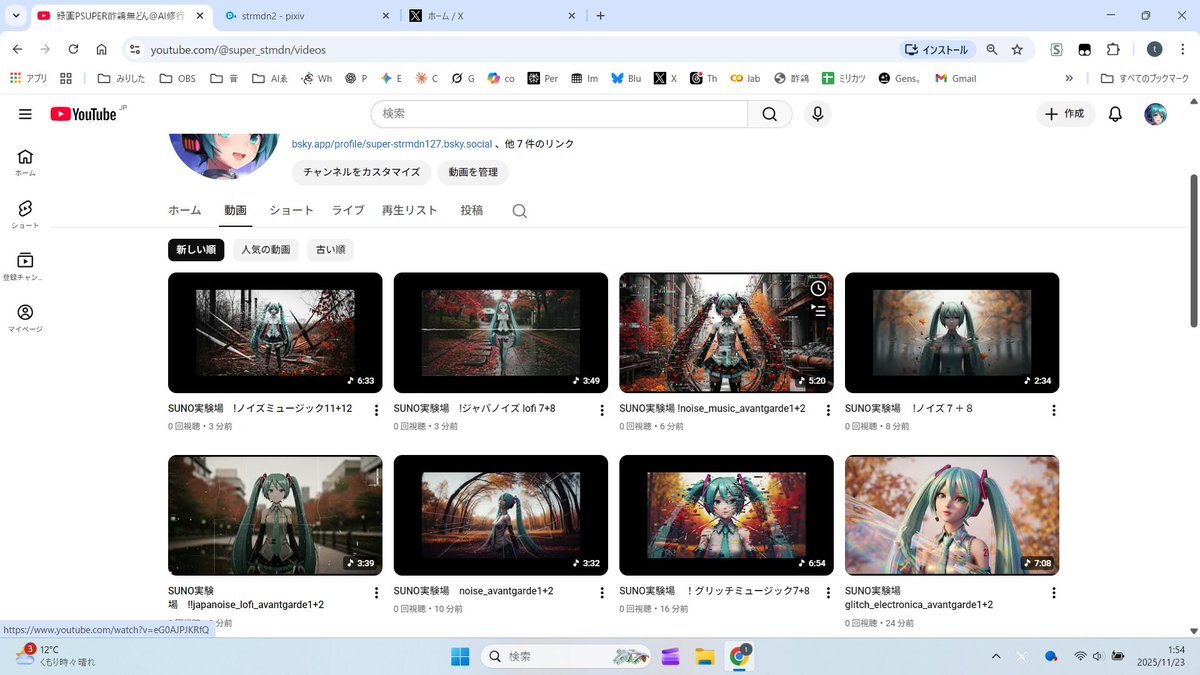Add third video to Watch Later
The width and height of the screenshot is (1200, 675).
[x=818, y=288]
